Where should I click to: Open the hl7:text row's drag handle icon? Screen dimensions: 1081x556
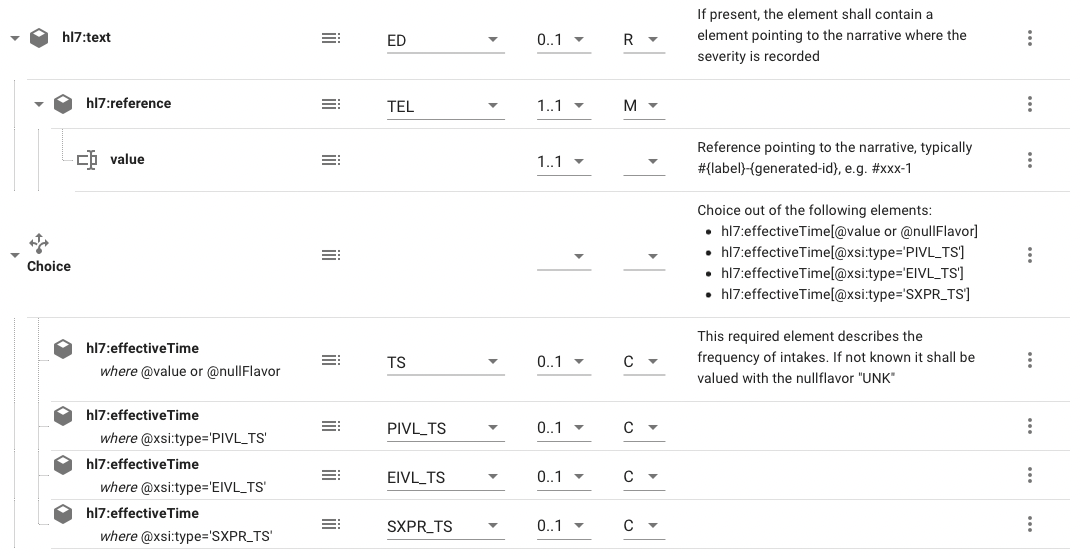[x=330, y=38]
